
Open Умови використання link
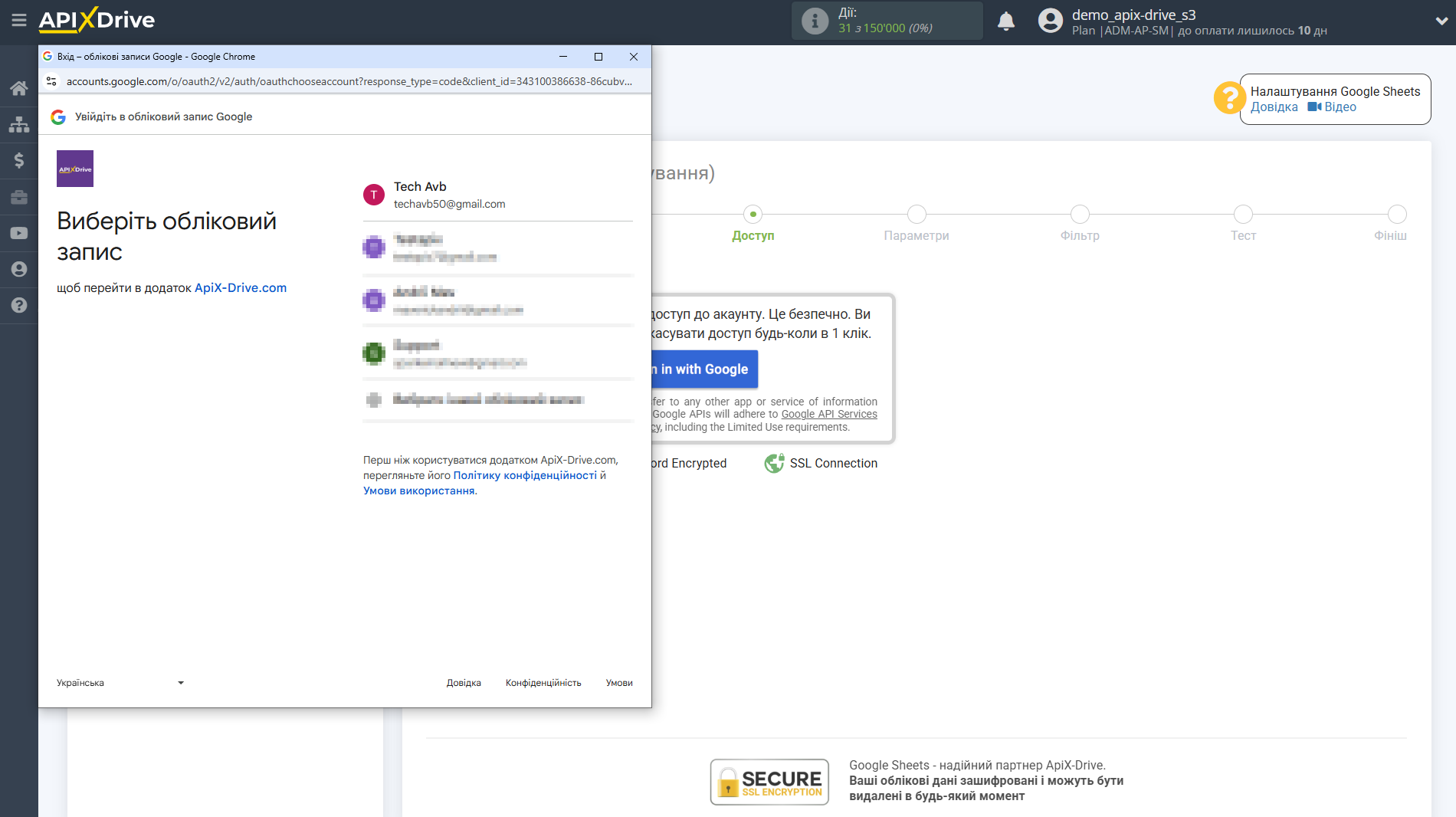tap(418, 491)
